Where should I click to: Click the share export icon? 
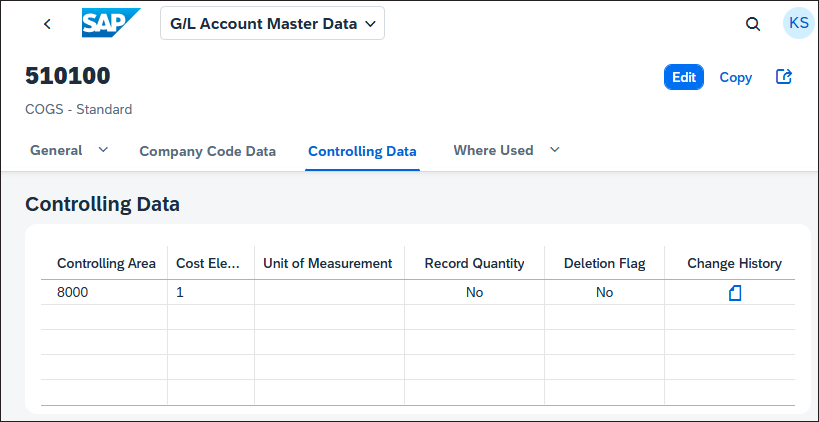click(x=784, y=77)
